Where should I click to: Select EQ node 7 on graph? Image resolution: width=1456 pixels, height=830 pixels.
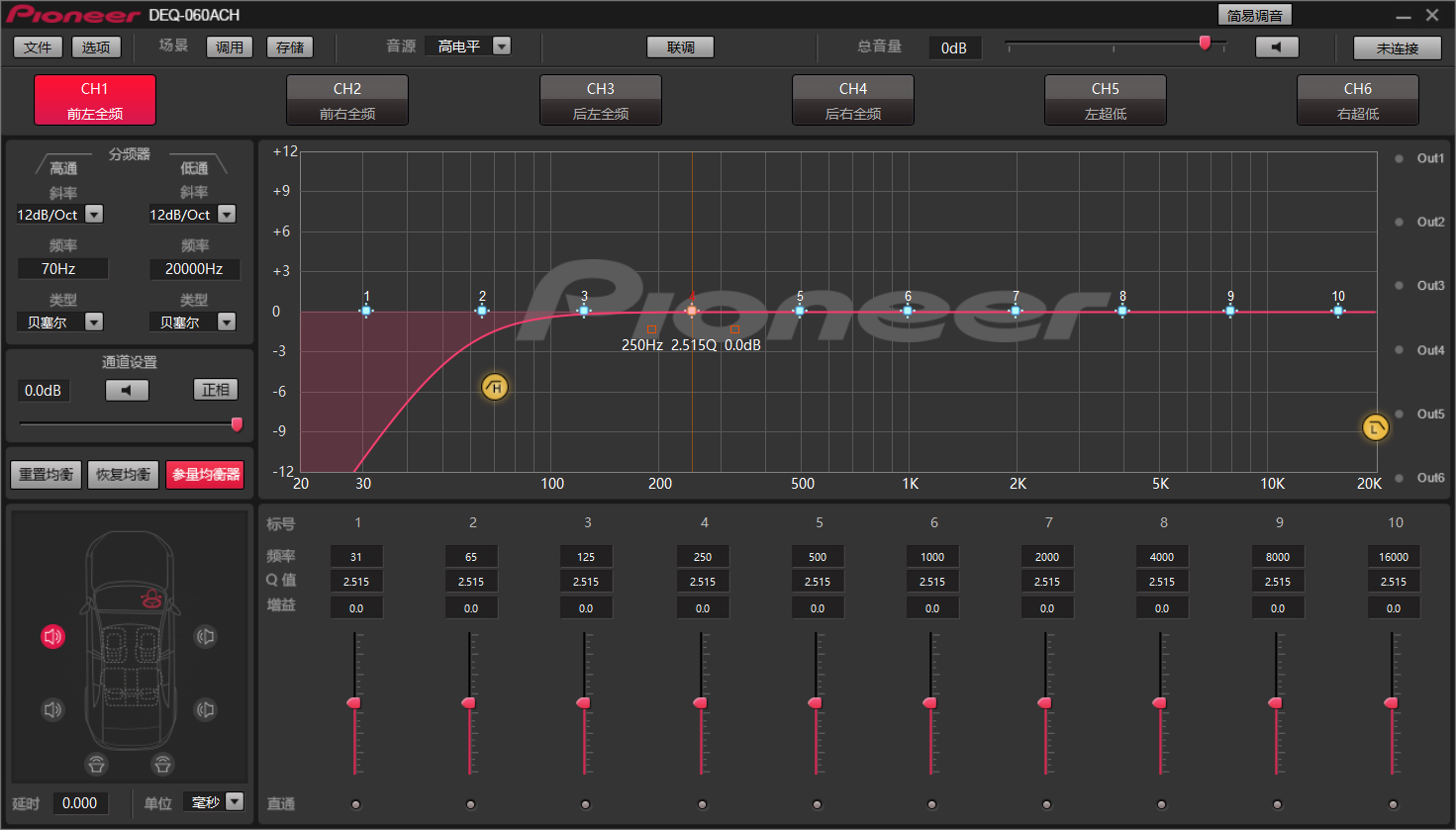(1016, 311)
